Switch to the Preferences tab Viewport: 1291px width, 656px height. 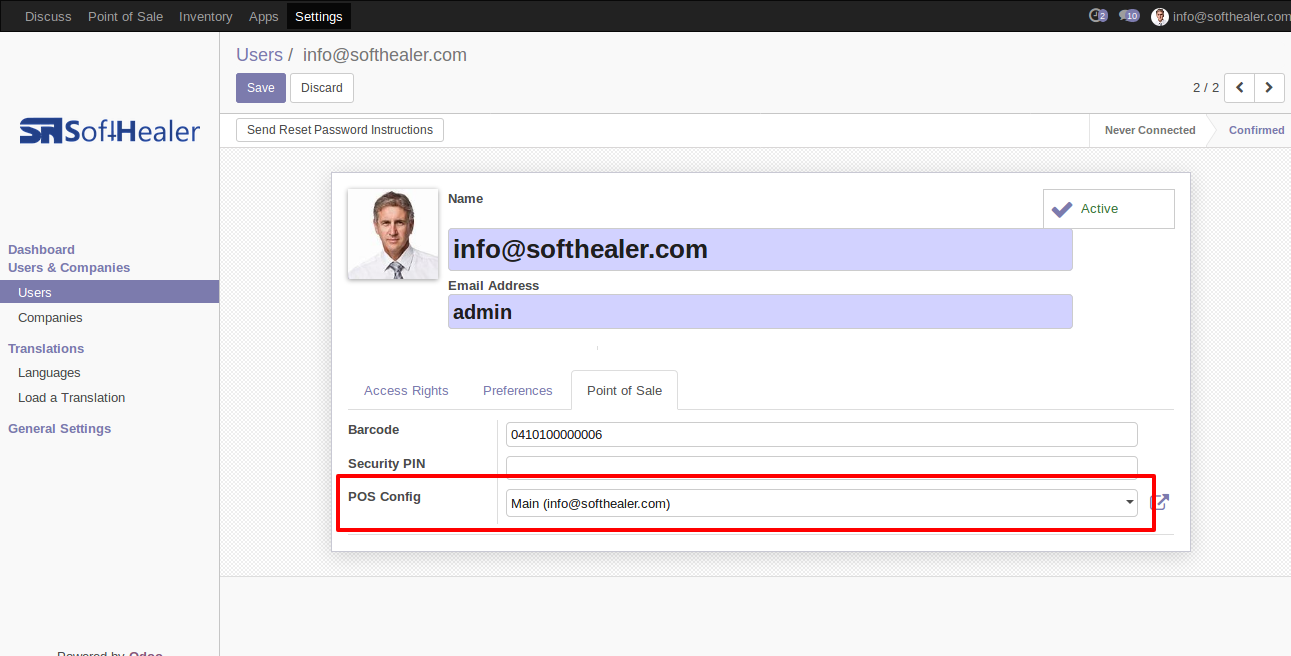click(518, 391)
